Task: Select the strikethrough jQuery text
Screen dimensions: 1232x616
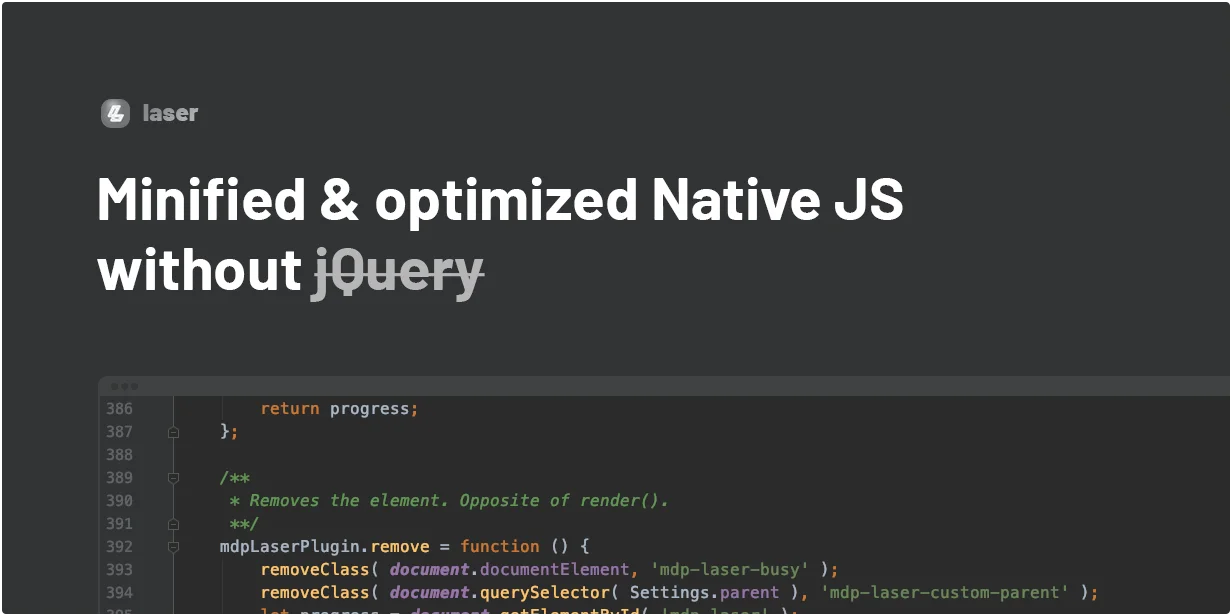Action: click(397, 269)
